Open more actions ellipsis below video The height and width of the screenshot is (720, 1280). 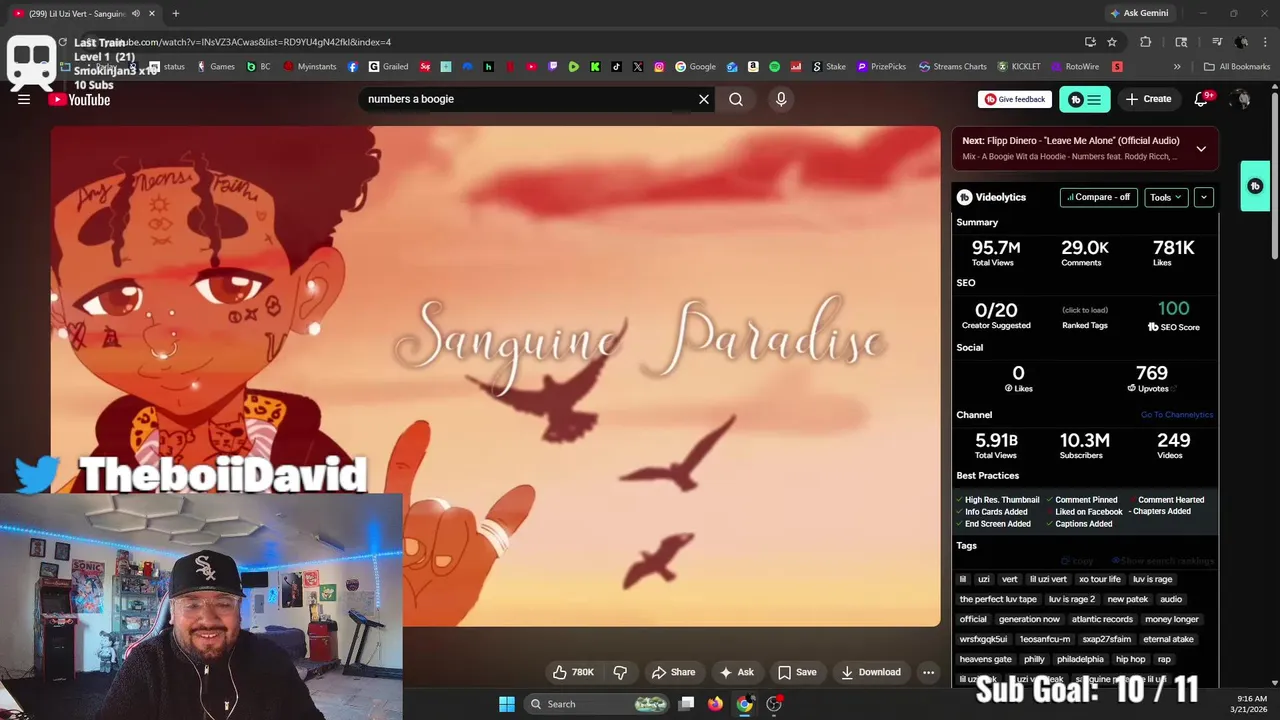(928, 672)
